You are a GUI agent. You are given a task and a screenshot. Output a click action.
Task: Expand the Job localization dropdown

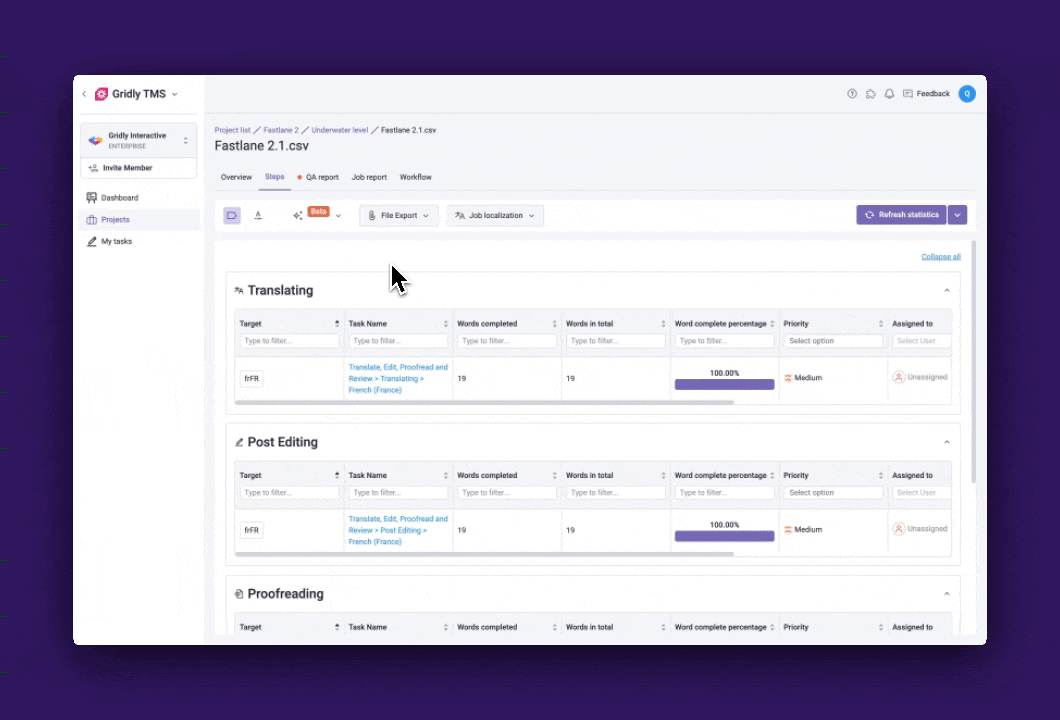(x=495, y=215)
